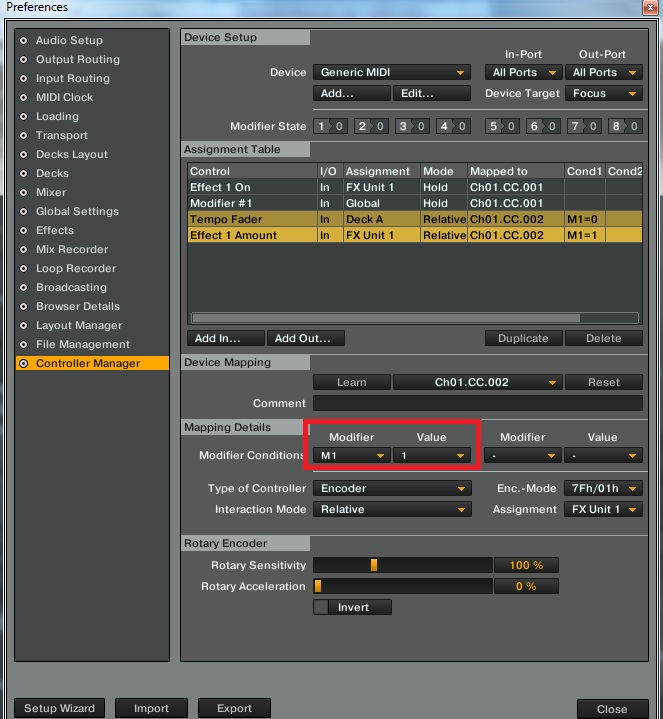Select Effects in the sidebar
Viewport: 663px width, 719px height.
(x=55, y=230)
